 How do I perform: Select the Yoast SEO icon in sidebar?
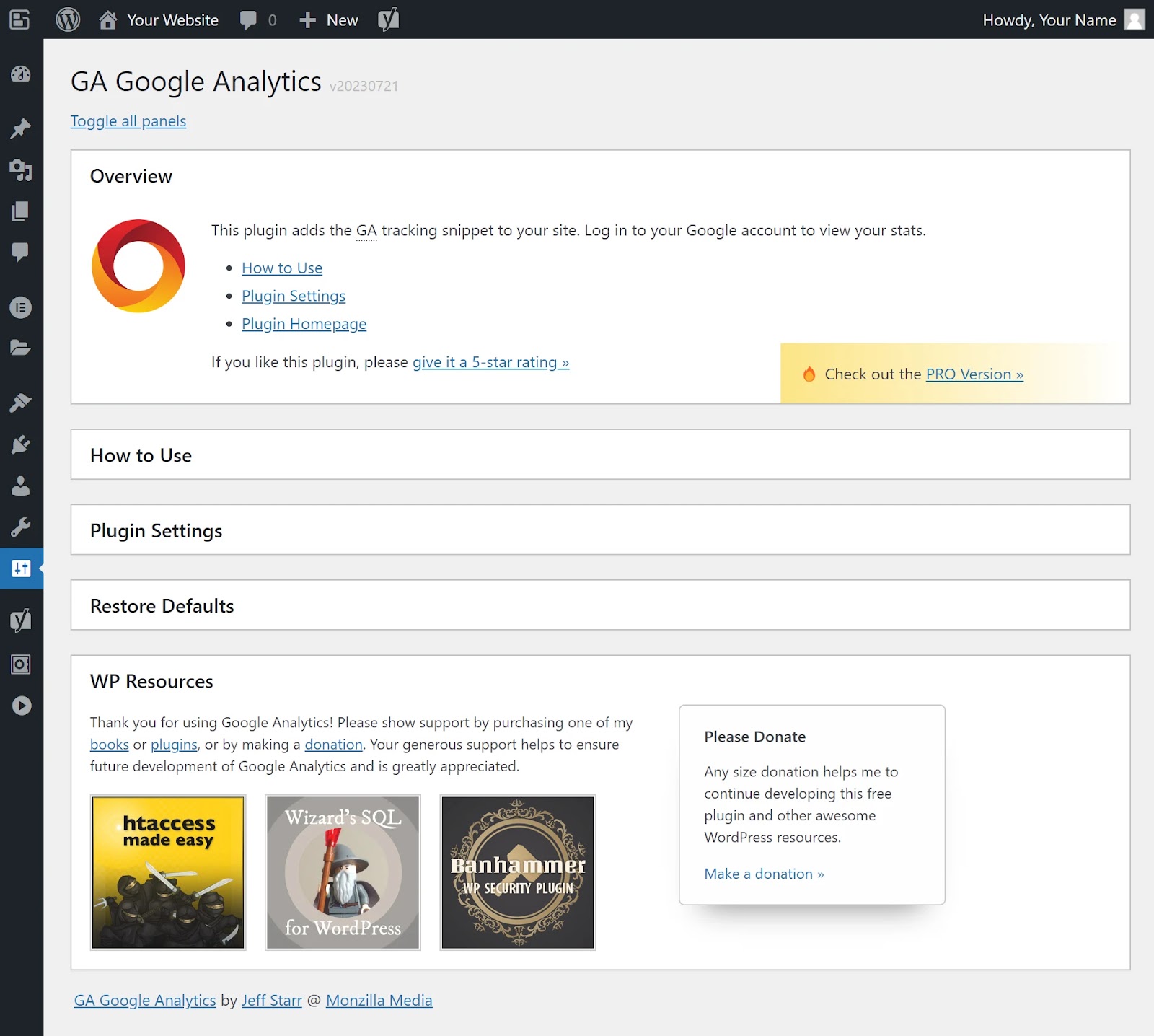(x=21, y=619)
